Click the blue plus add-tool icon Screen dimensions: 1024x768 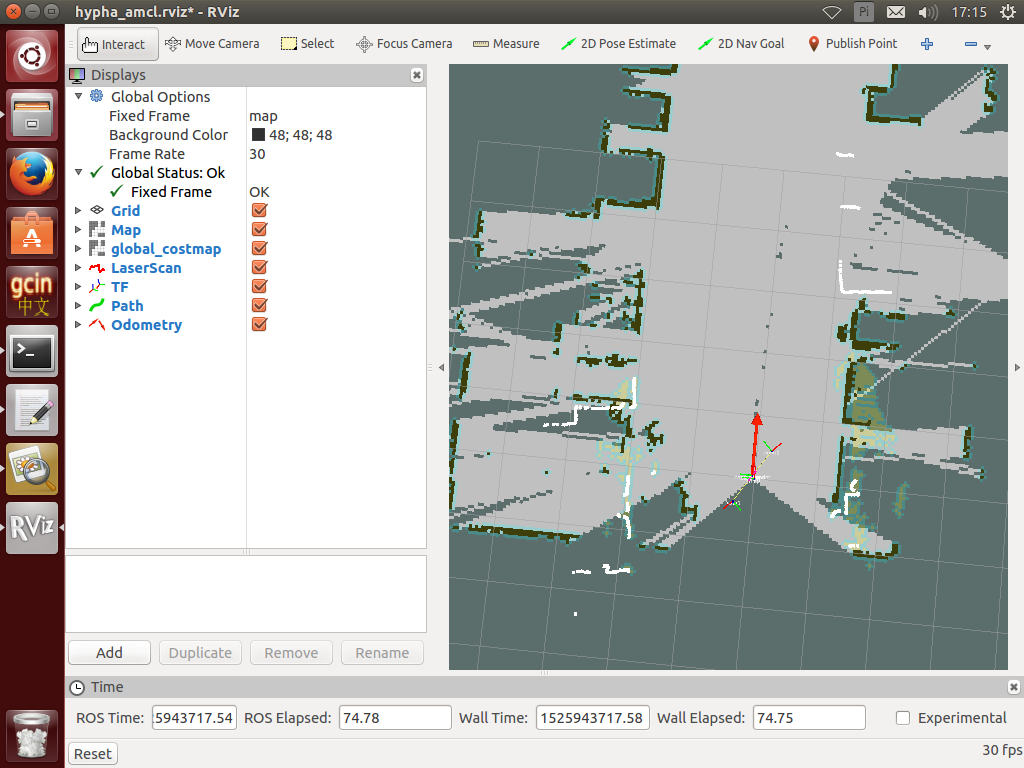(x=927, y=44)
